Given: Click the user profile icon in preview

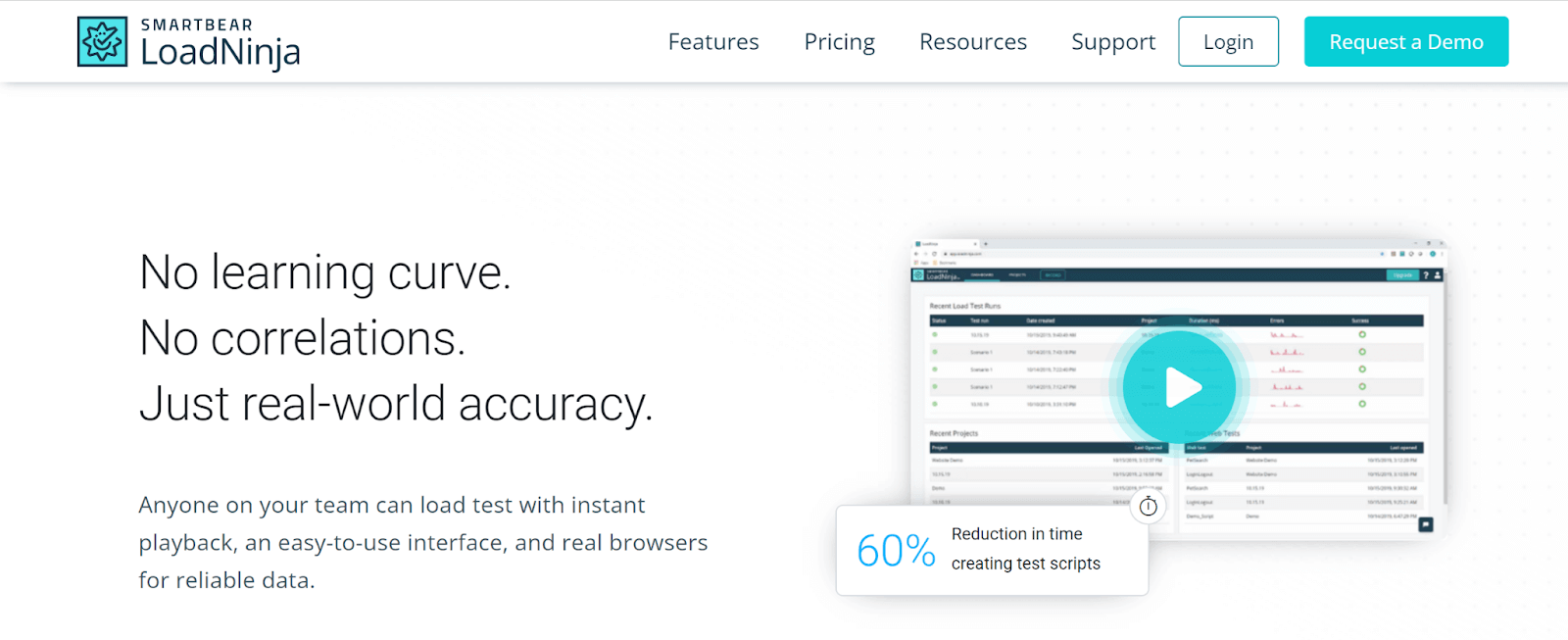Looking at the screenshot, I should pyautogui.click(x=1438, y=275).
